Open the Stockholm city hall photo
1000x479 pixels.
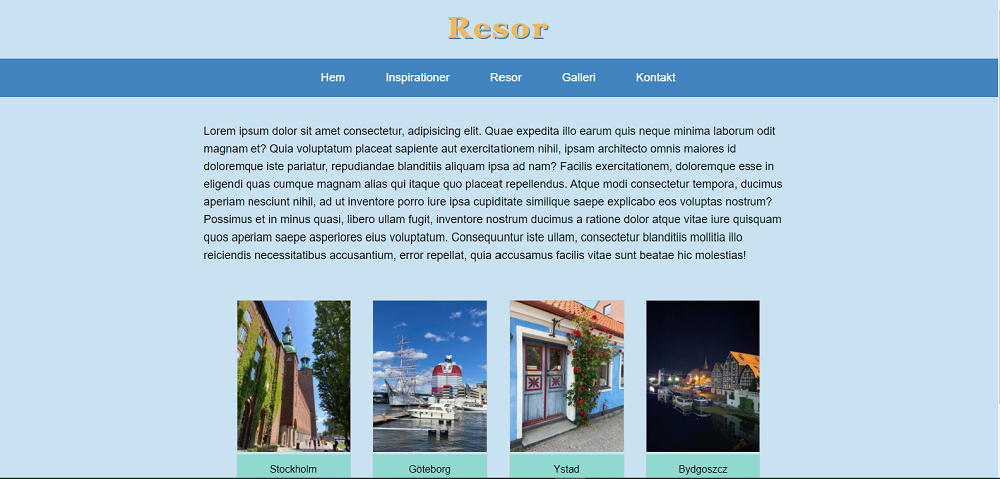(x=294, y=376)
